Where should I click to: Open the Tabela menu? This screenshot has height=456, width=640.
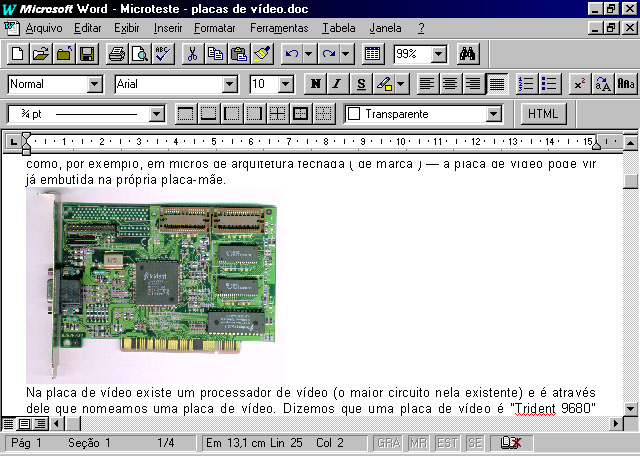(x=338, y=28)
